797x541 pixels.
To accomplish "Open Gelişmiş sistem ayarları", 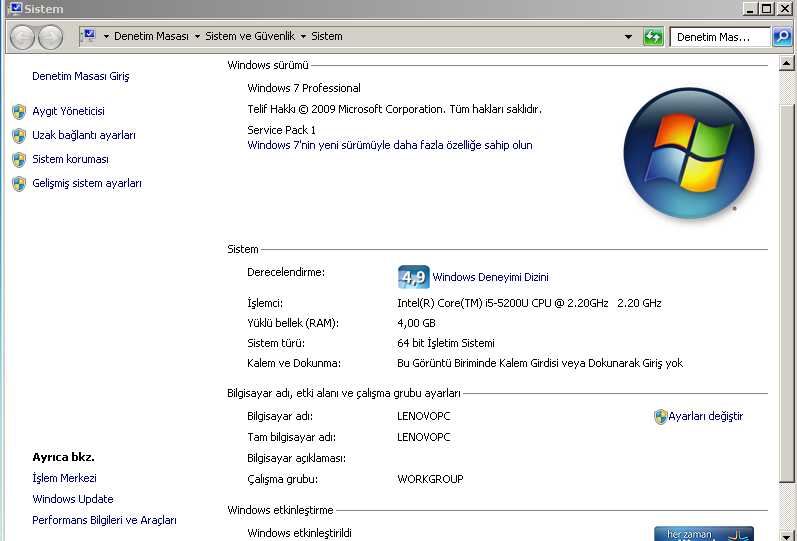I will tap(87, 183).
